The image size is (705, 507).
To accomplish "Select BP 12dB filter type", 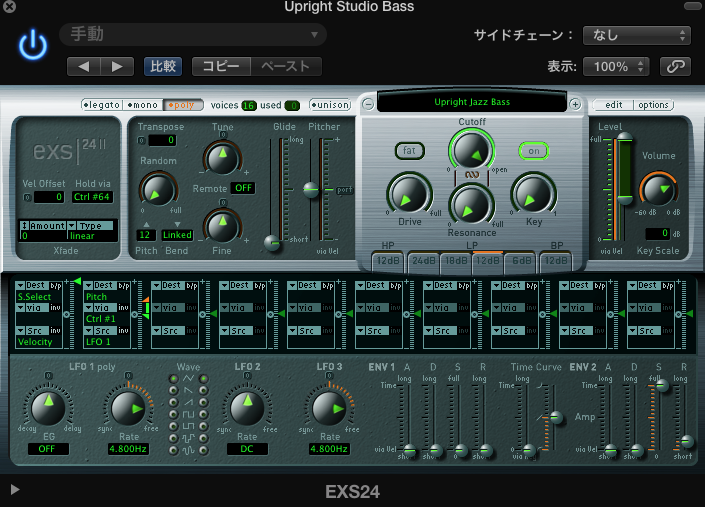I will pyautogui.click(x=556, y=261).
